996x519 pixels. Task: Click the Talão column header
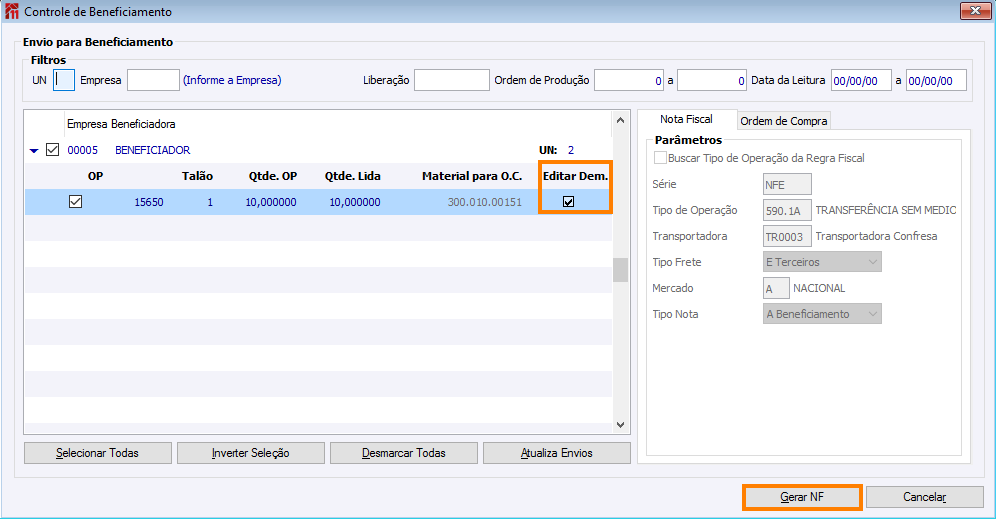pyautogui.click(x=198, y=176)
